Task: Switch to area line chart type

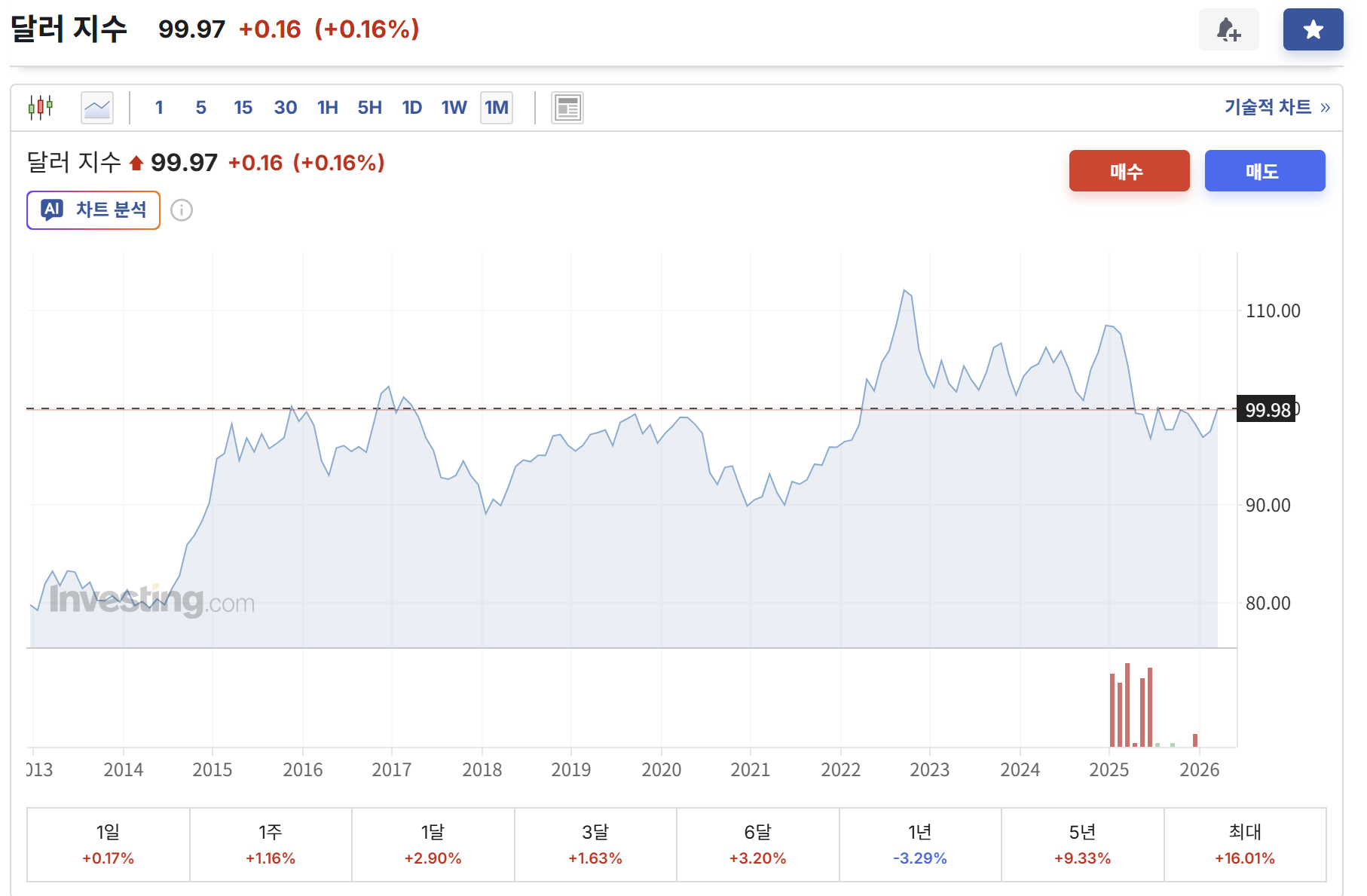Action: pos(97,107)
